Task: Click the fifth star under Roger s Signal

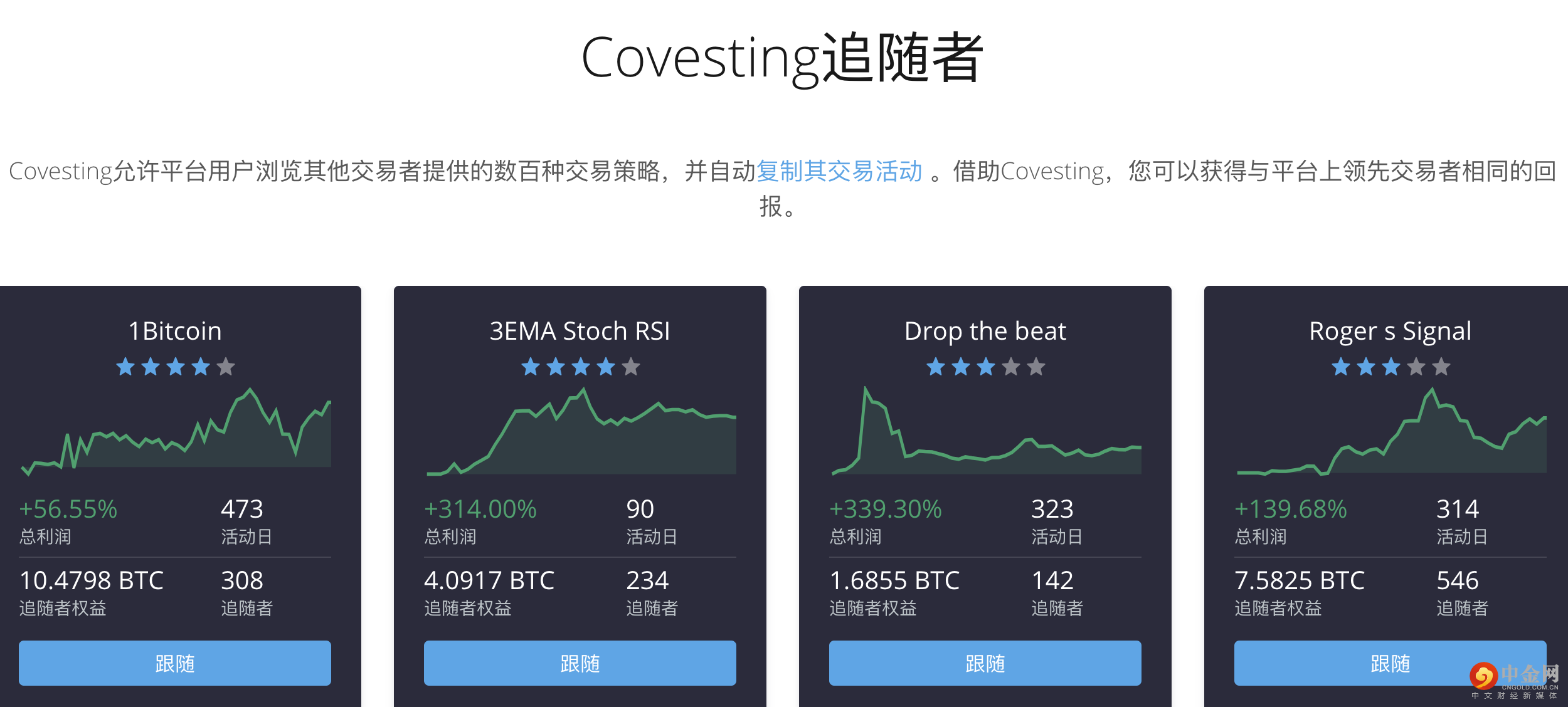Action: [1441, 367]
